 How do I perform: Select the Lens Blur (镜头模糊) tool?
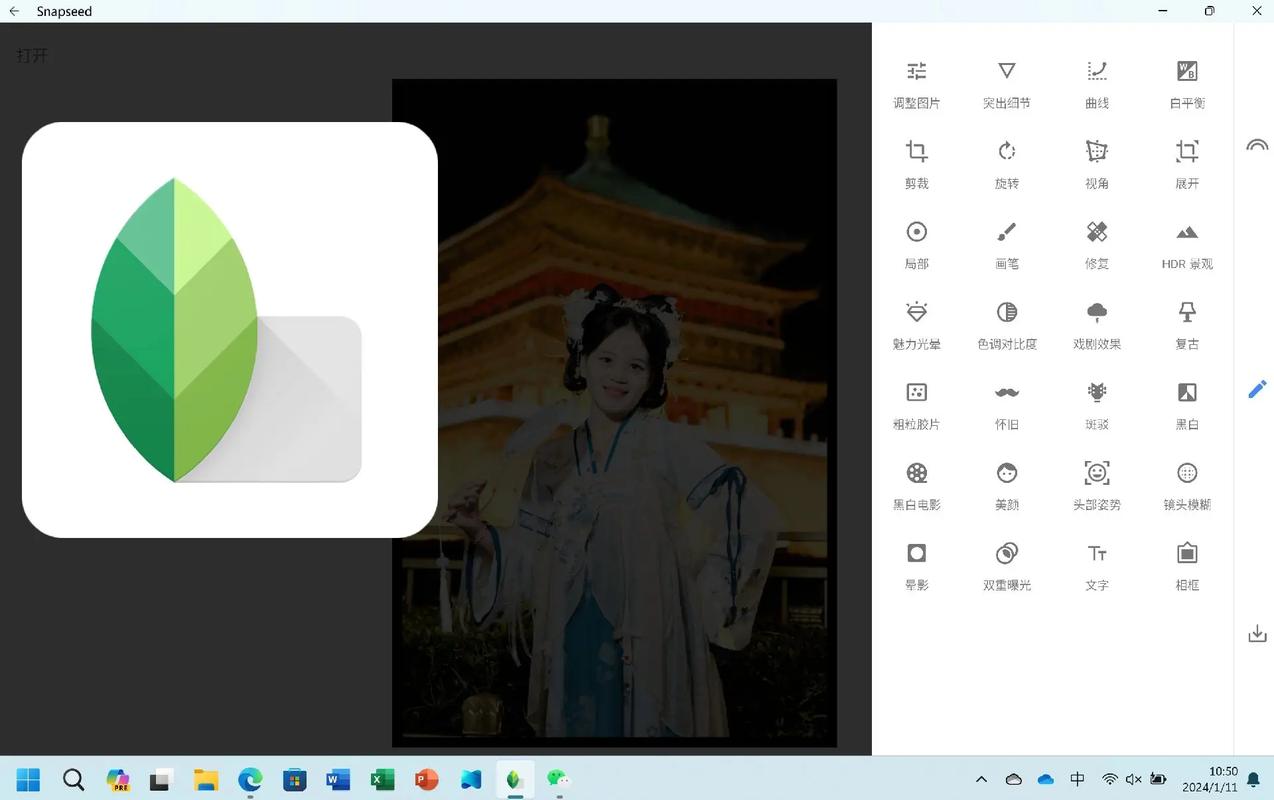coord(1186,485)
